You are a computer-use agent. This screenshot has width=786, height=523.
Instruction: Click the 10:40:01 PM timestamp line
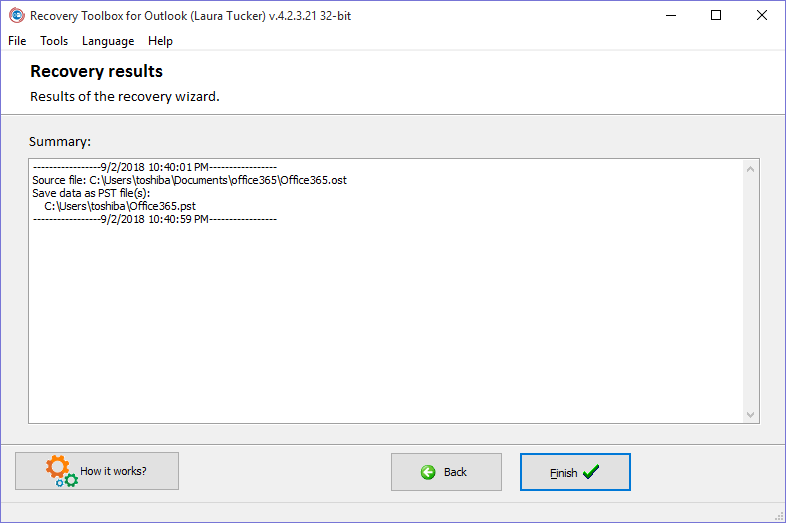(x=155, y=167)
